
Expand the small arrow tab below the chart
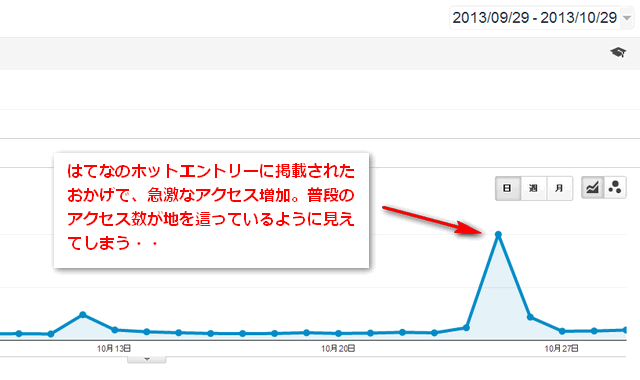coord(147,359)
